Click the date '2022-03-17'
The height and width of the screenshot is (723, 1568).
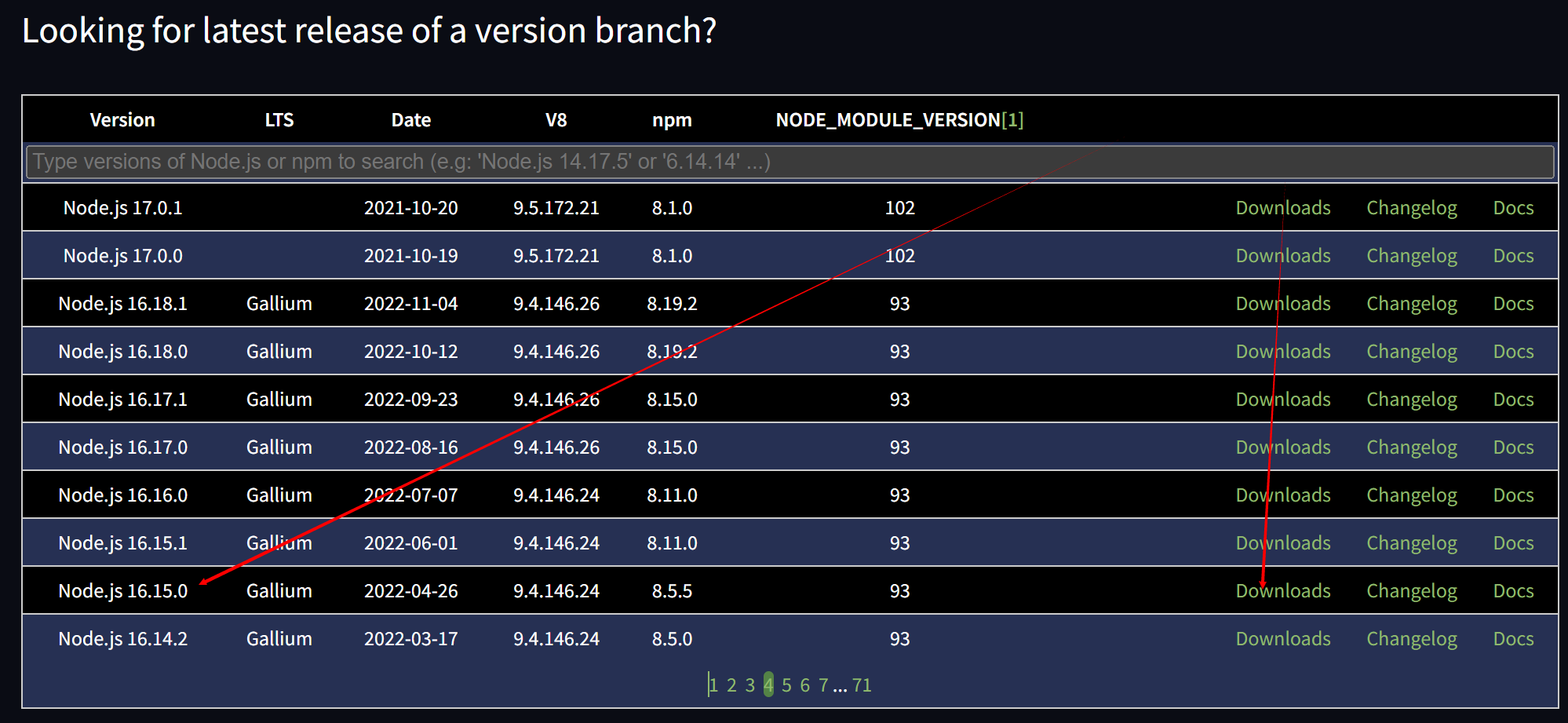(x=411, y=639)
